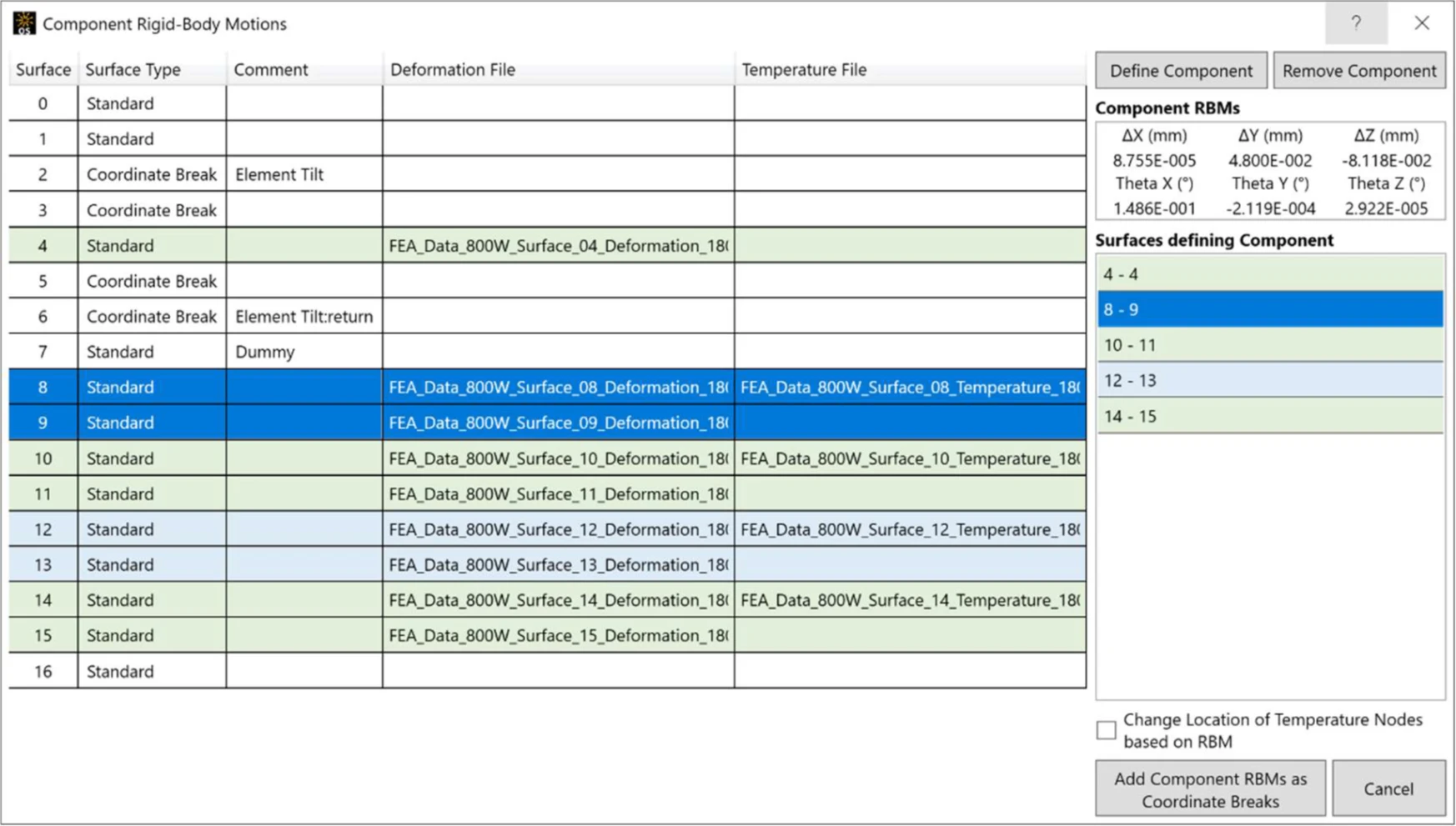This screenshot has height=826, width=1456.
Task: Click FEA_Data_800W_Surface_10_Temperature file cell
Action: pyautogui.click(x=911, y=458)
